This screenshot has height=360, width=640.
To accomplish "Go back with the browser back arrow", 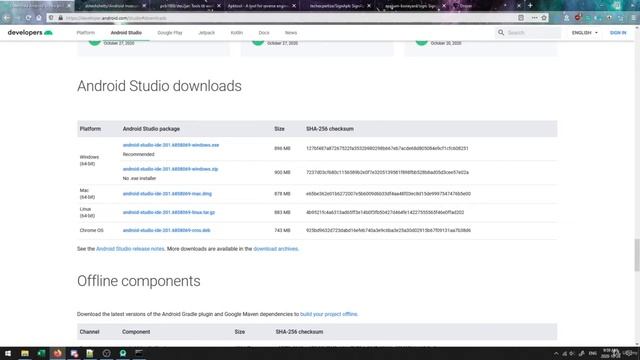I will [7, 18].
